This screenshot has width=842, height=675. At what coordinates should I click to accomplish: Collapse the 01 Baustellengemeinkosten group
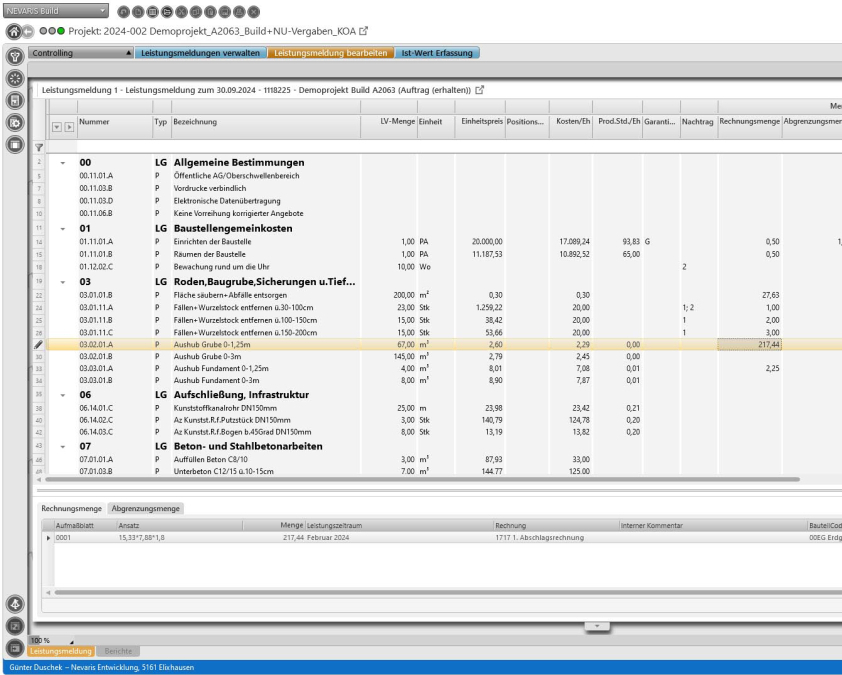[63, 229]
